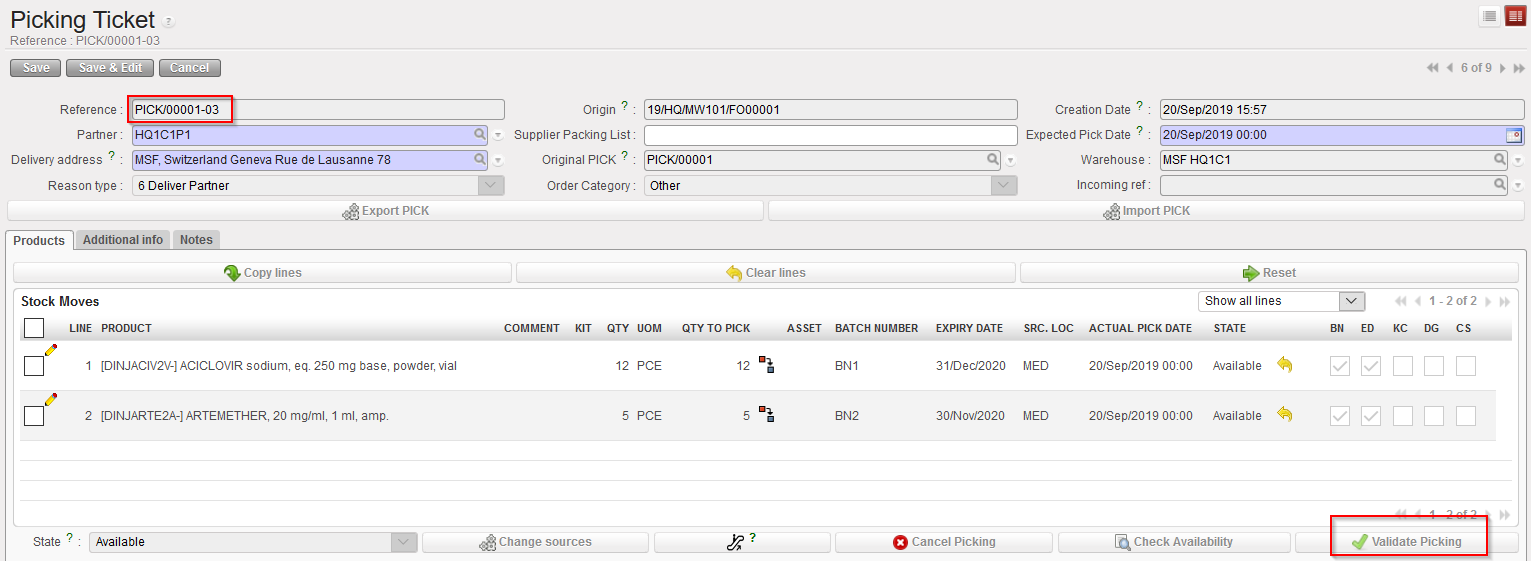Click the yellow return arrow on line 1
The image size is (1531, 561).
pyautogui.click(x=1284, y=365)
